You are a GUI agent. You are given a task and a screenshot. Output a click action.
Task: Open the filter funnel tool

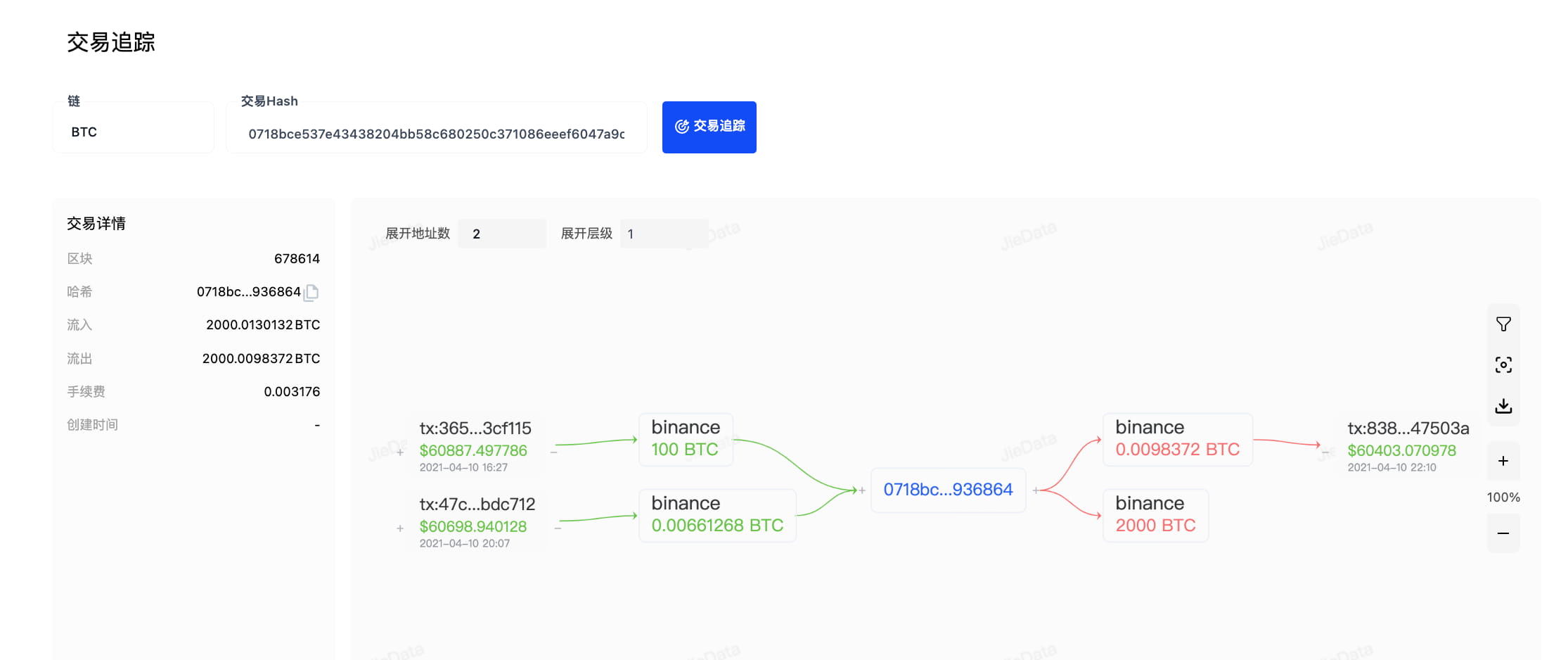click(1503, 324)
